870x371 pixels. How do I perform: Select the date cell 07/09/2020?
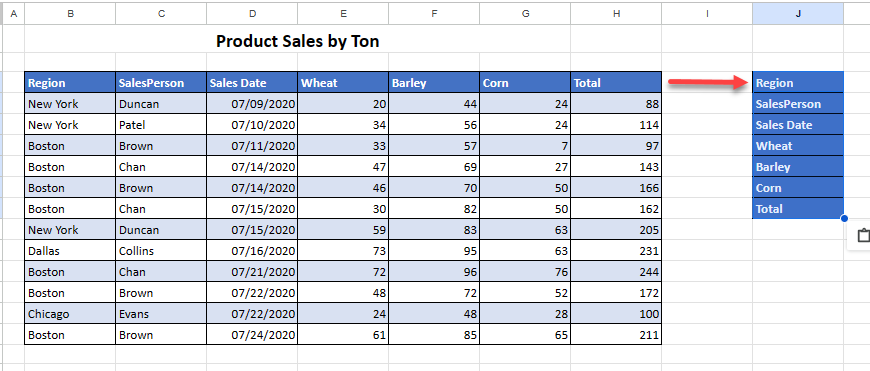(252, 104)
